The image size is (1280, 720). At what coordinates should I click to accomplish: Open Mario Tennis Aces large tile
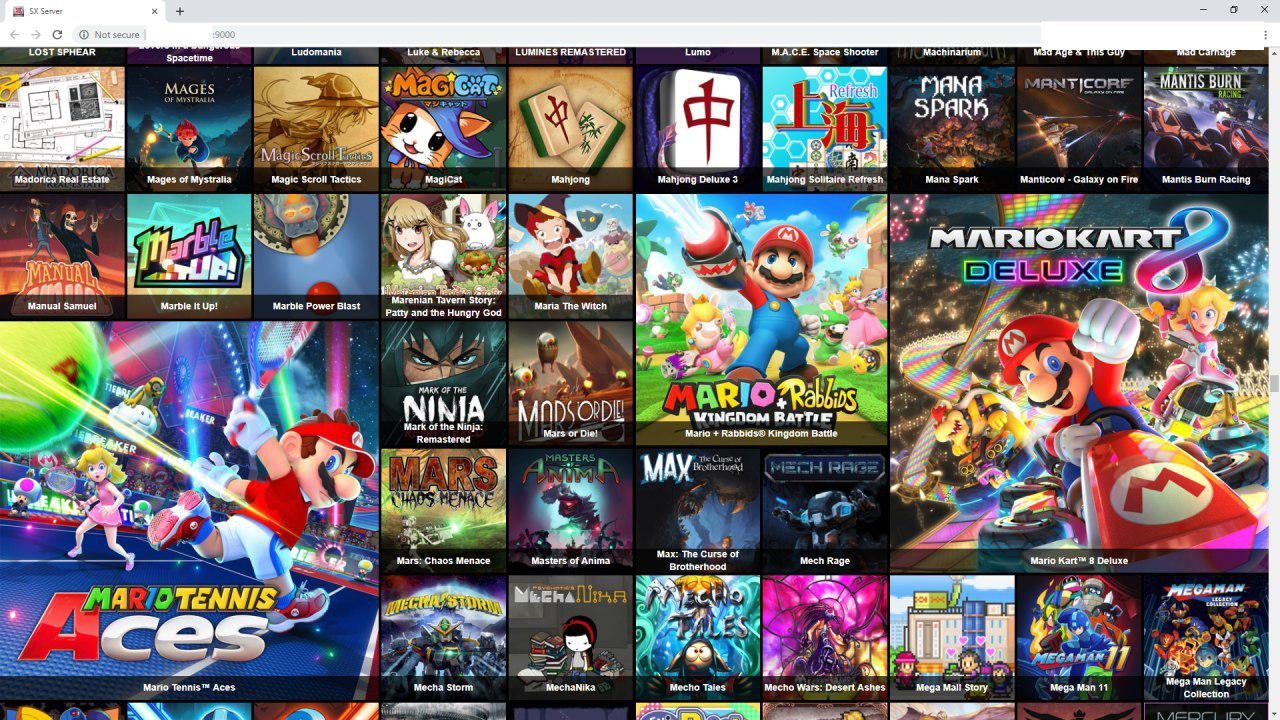click(189, 510)
